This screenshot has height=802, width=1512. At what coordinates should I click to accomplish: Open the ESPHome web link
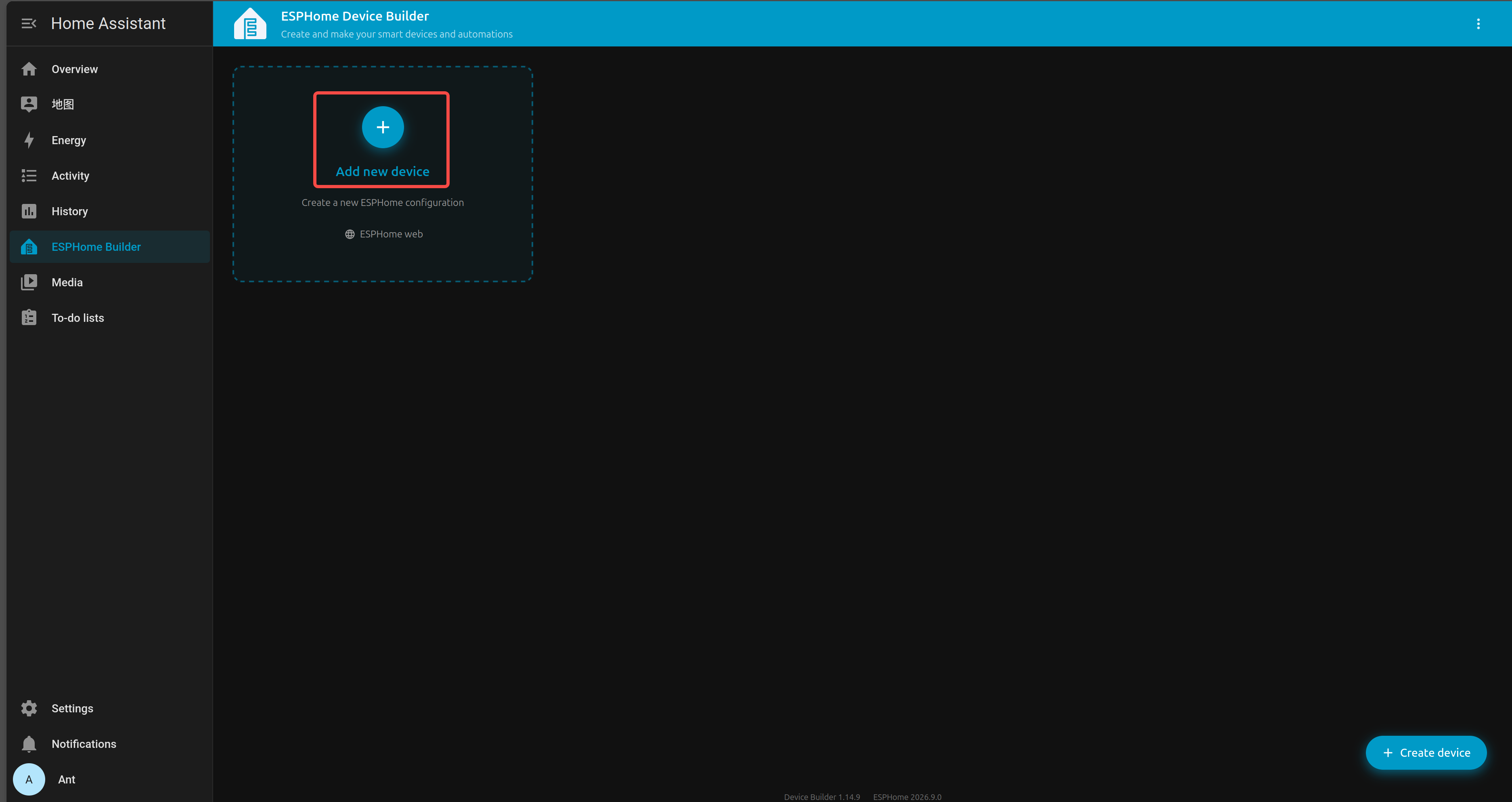point(383,234)
